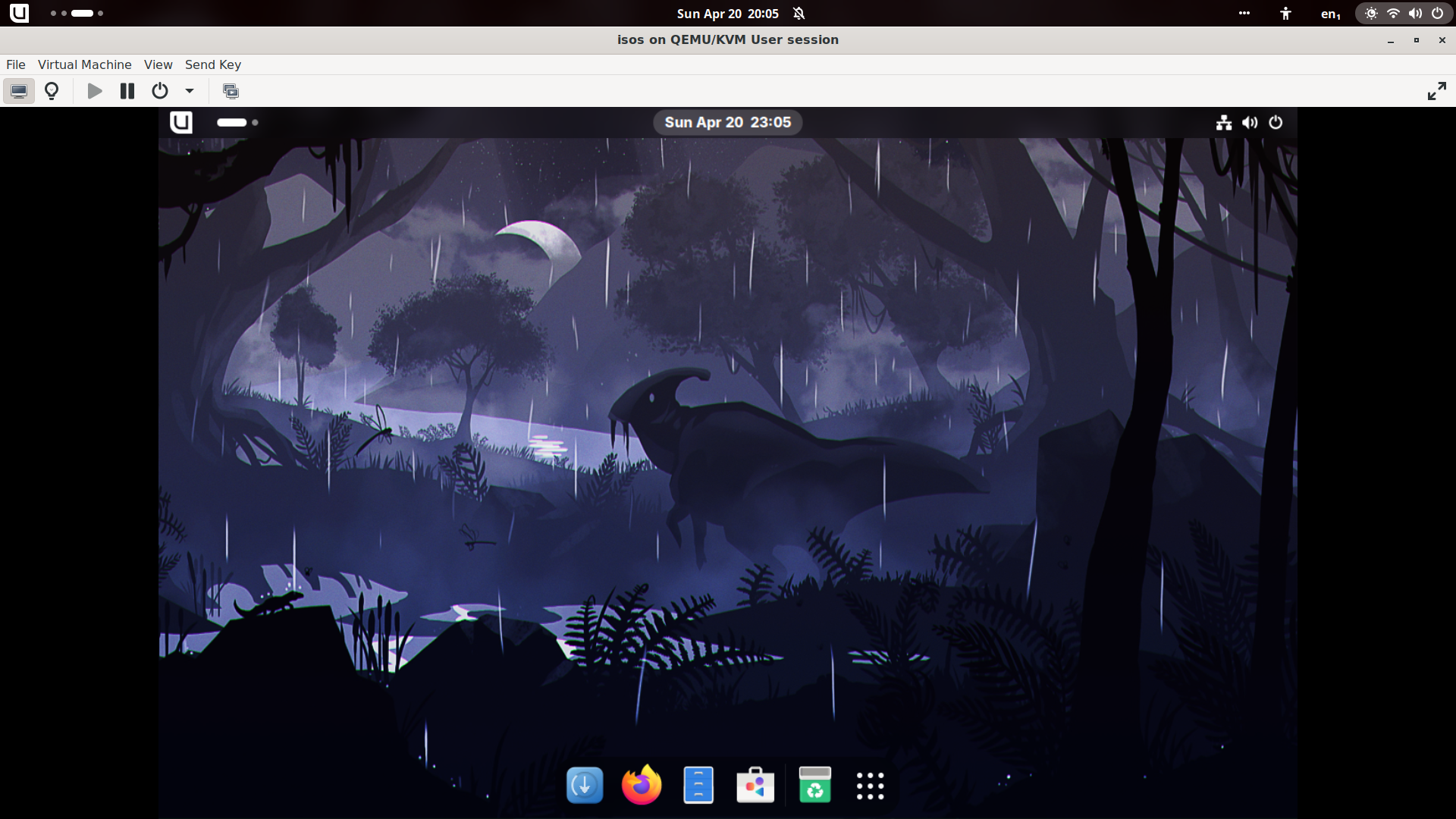The height and width of the screenshot is (819, 1456).
Task: Launch Firefox from the guest dock
Action: pyautogui.click(x=642, y=785)
